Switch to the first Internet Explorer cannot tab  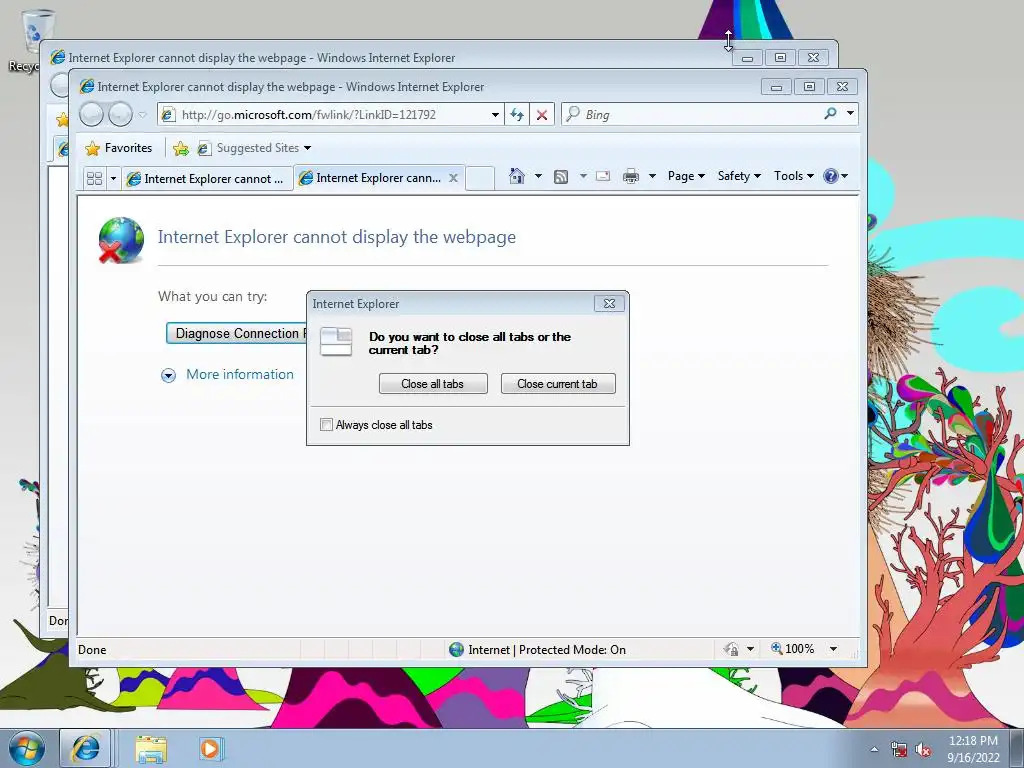point(206,178)
